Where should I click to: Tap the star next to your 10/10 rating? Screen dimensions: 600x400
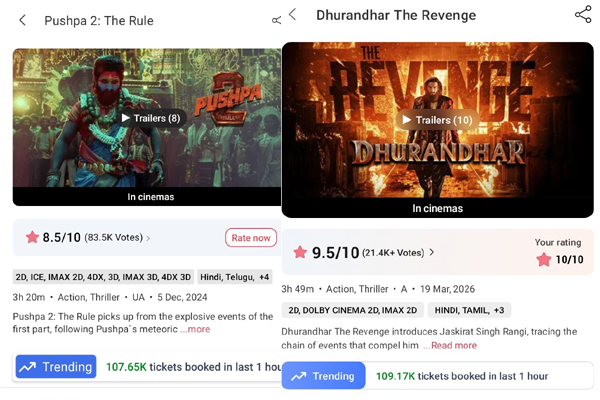pos(543,260)
